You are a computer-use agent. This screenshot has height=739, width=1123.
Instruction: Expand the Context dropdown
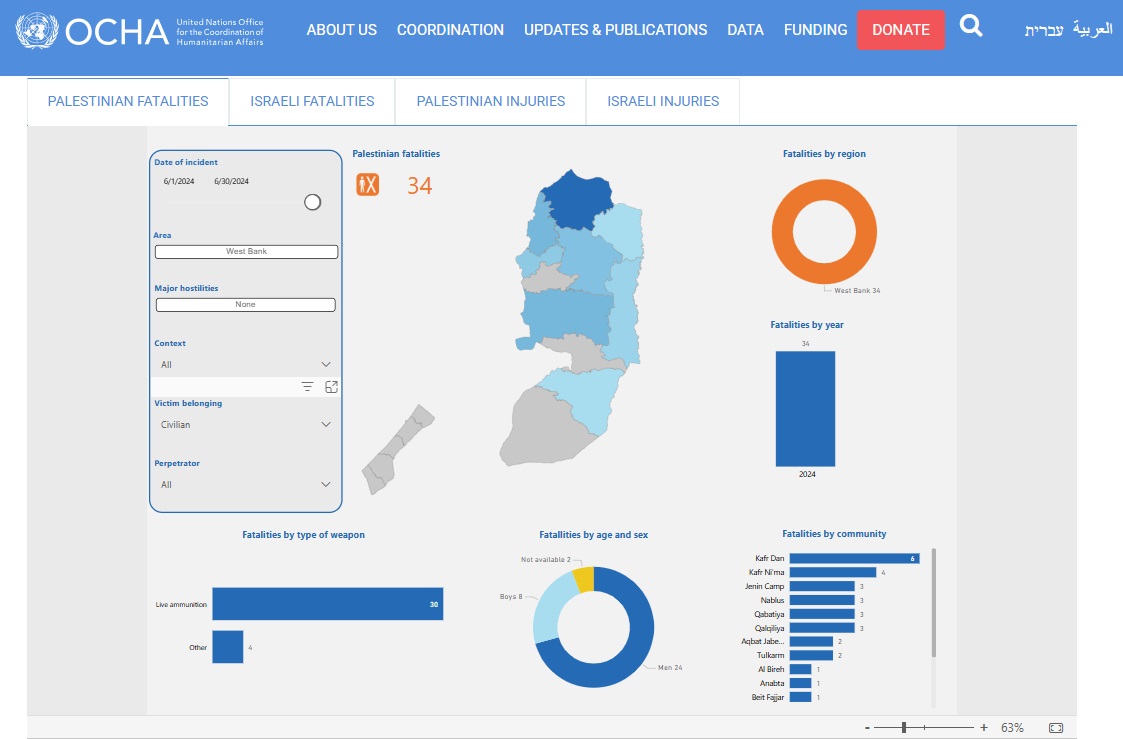click(x=245, y=365)
